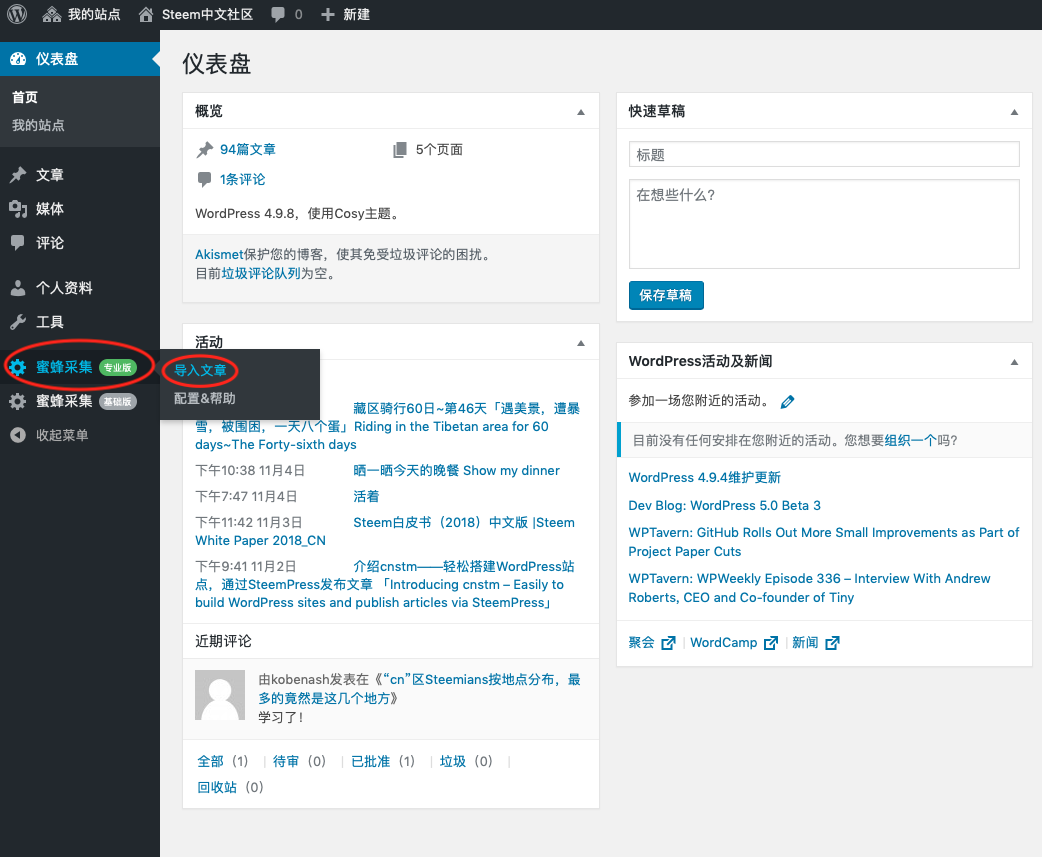Click the 仪表盘 dashboard gauge icon
Image resolution: width=1042 pixels, height=857 pixels.
click(18, 58)
